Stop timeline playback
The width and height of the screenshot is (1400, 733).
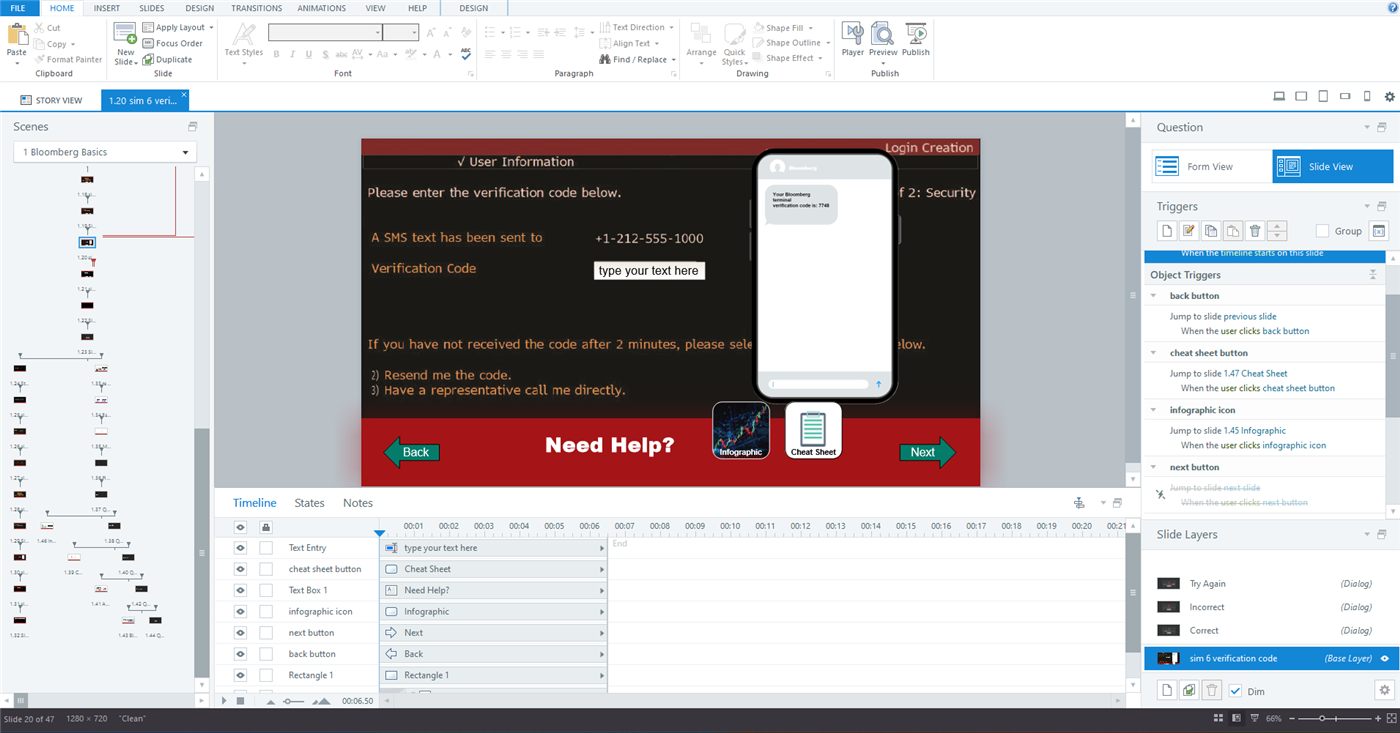click(240, 701)
